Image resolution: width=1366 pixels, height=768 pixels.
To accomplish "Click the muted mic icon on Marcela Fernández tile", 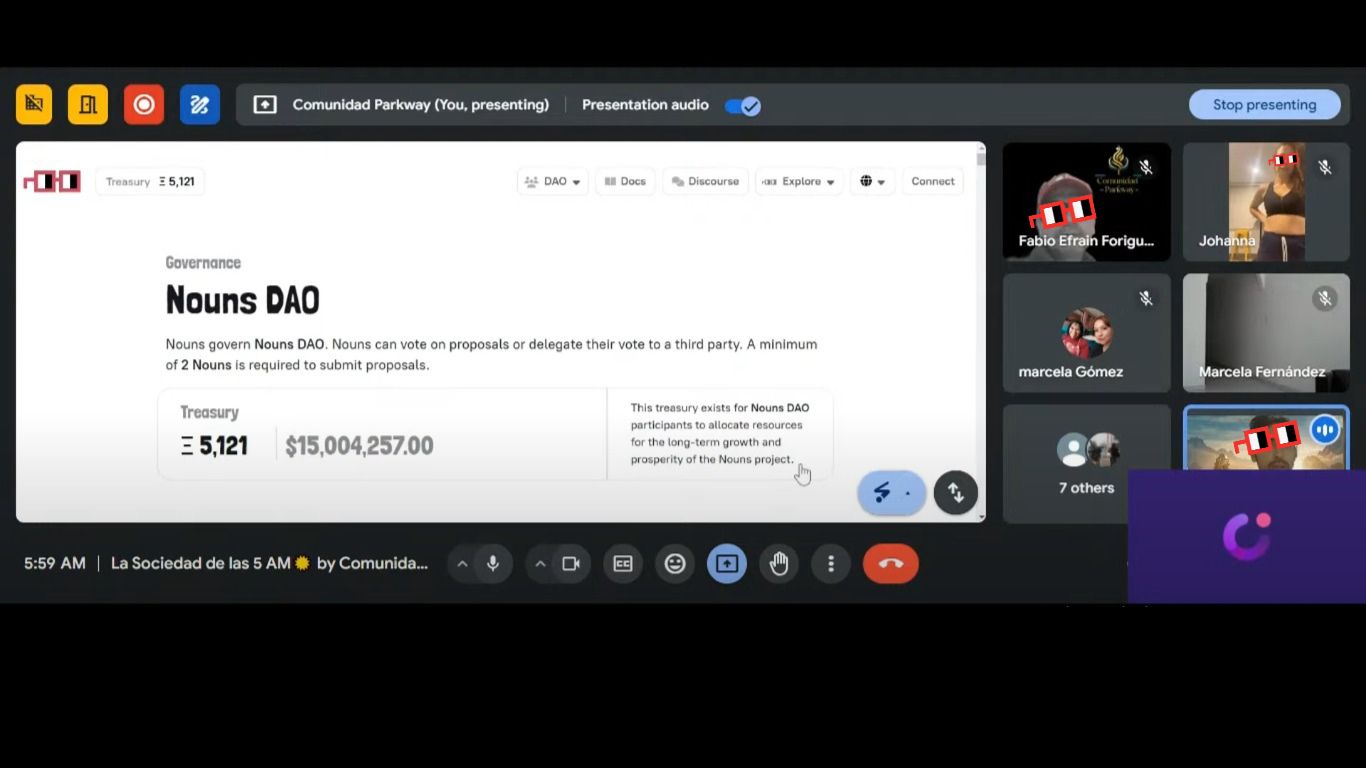I will tap(1325, 298).
